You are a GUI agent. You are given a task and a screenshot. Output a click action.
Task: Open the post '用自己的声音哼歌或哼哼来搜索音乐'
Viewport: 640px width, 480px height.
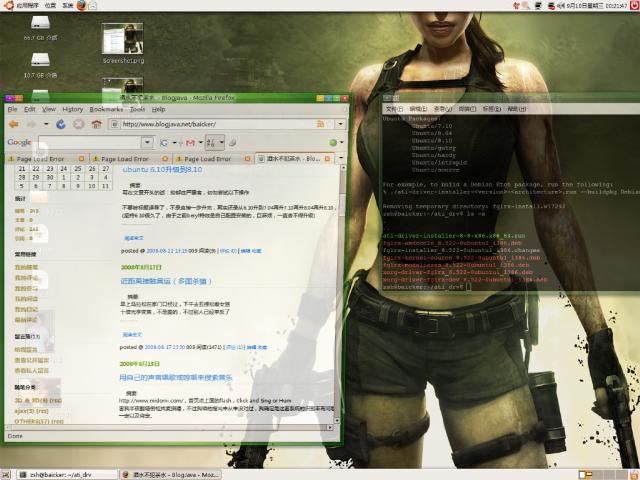176,378
